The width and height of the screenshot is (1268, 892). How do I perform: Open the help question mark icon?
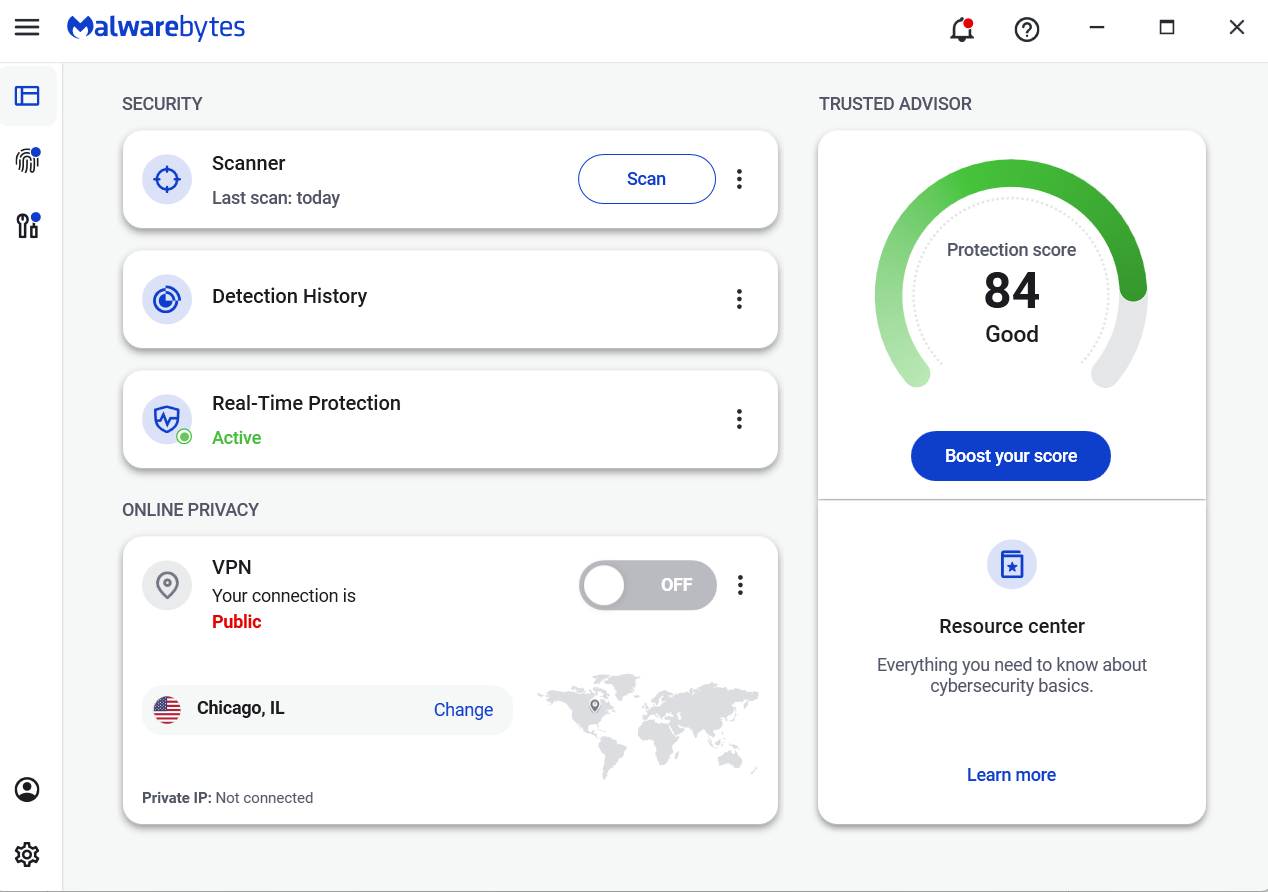click(1027, 29)
